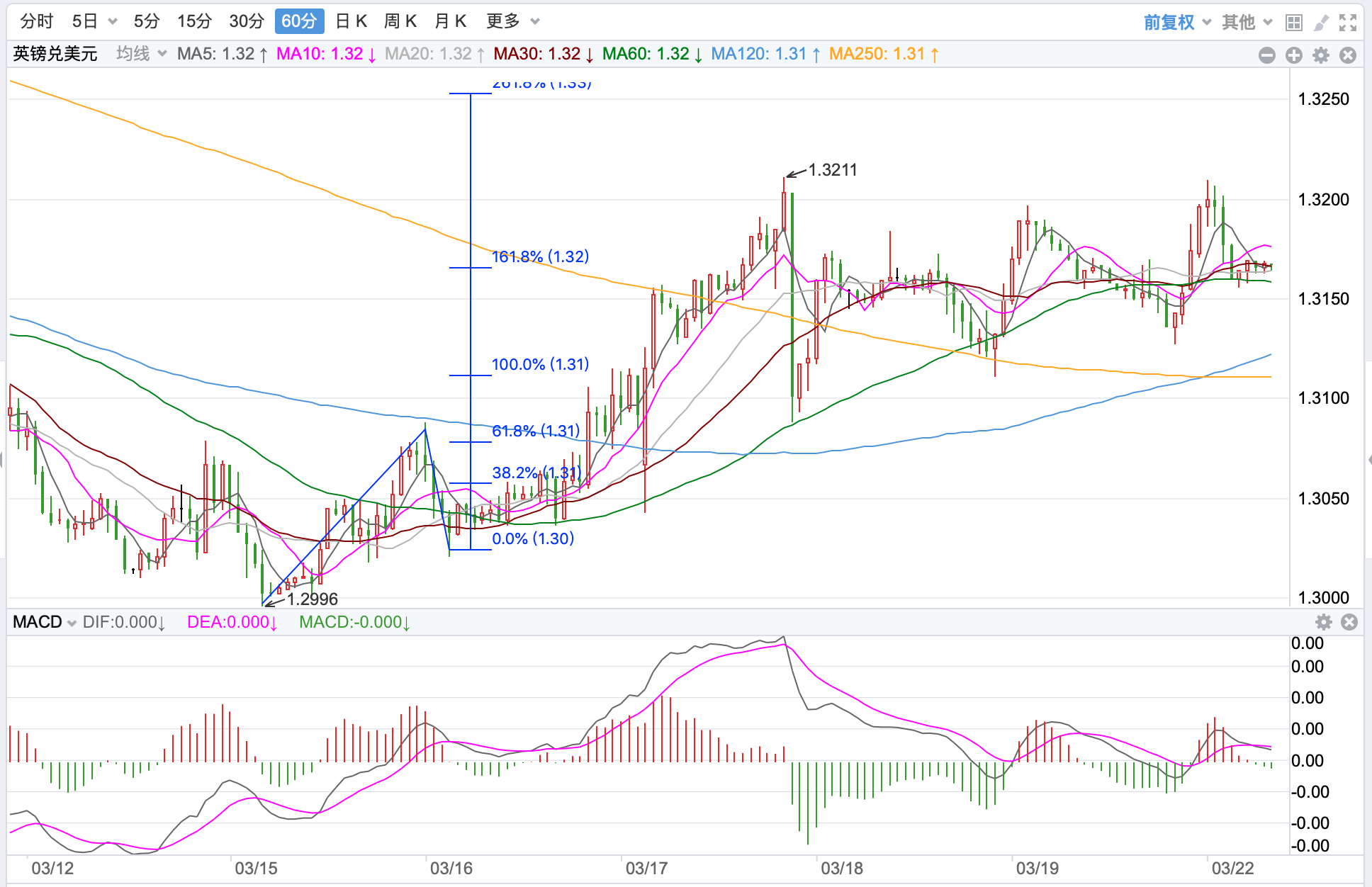Select the drawing brush tool

point(1321,23)
